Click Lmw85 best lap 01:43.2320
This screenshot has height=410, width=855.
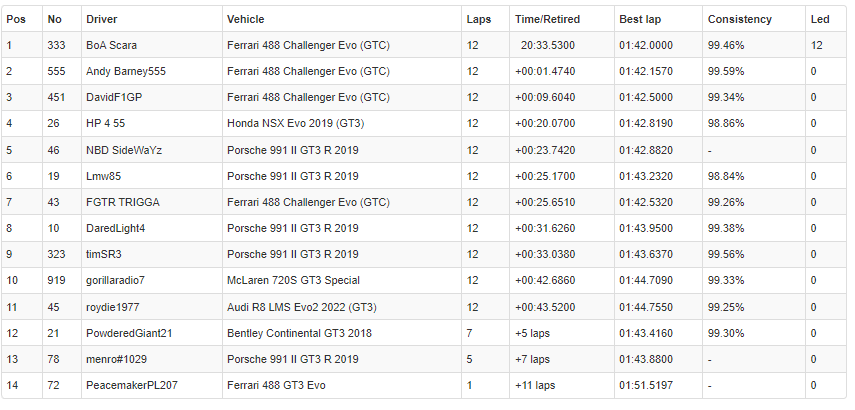pyautogui.click(x=646, y=176)
